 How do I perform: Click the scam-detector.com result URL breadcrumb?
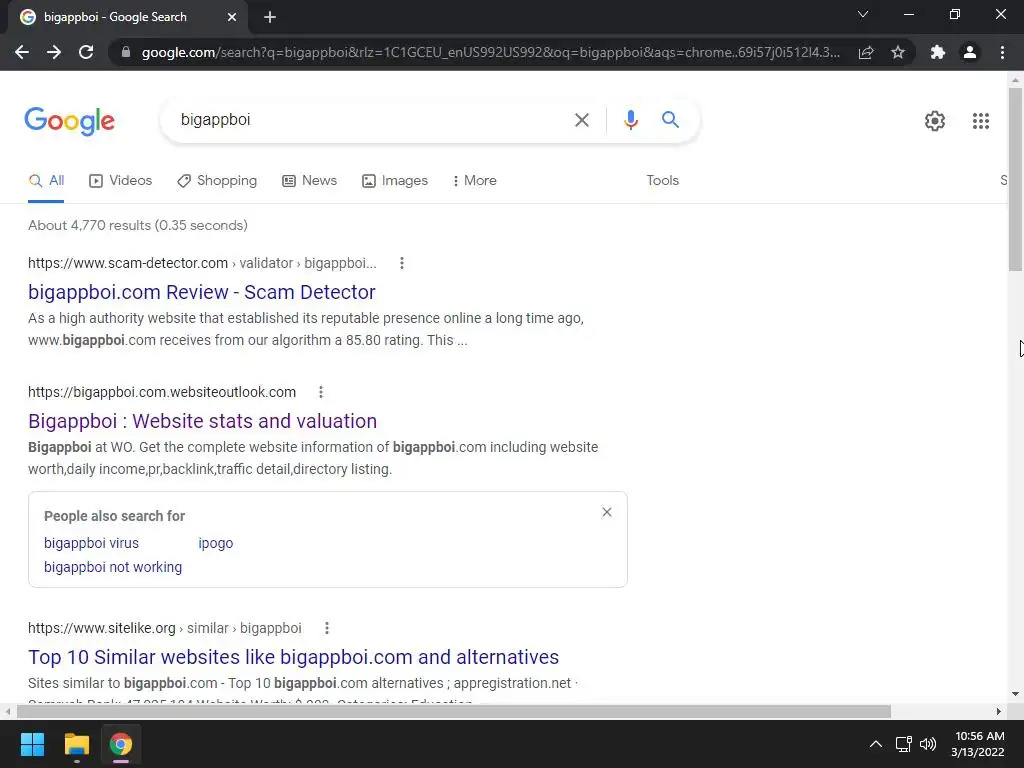click(x=202, y=263)
